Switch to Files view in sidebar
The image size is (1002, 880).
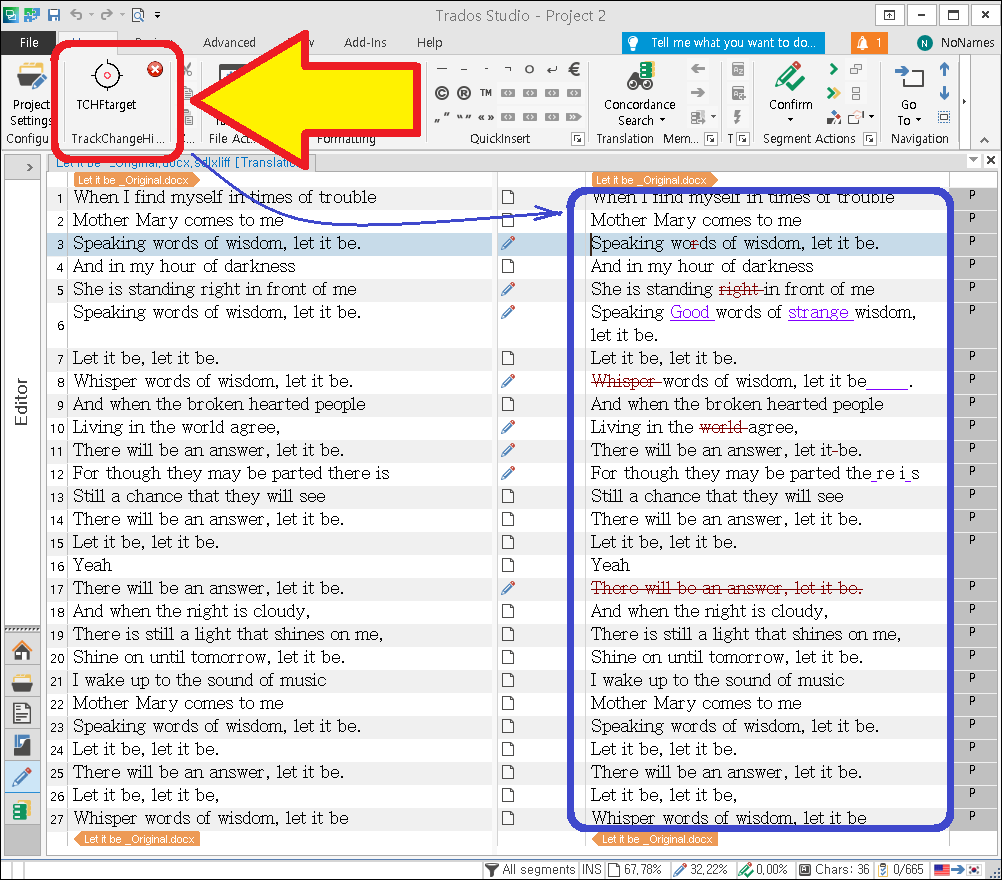pyautogui.click(x=22, y=713)
